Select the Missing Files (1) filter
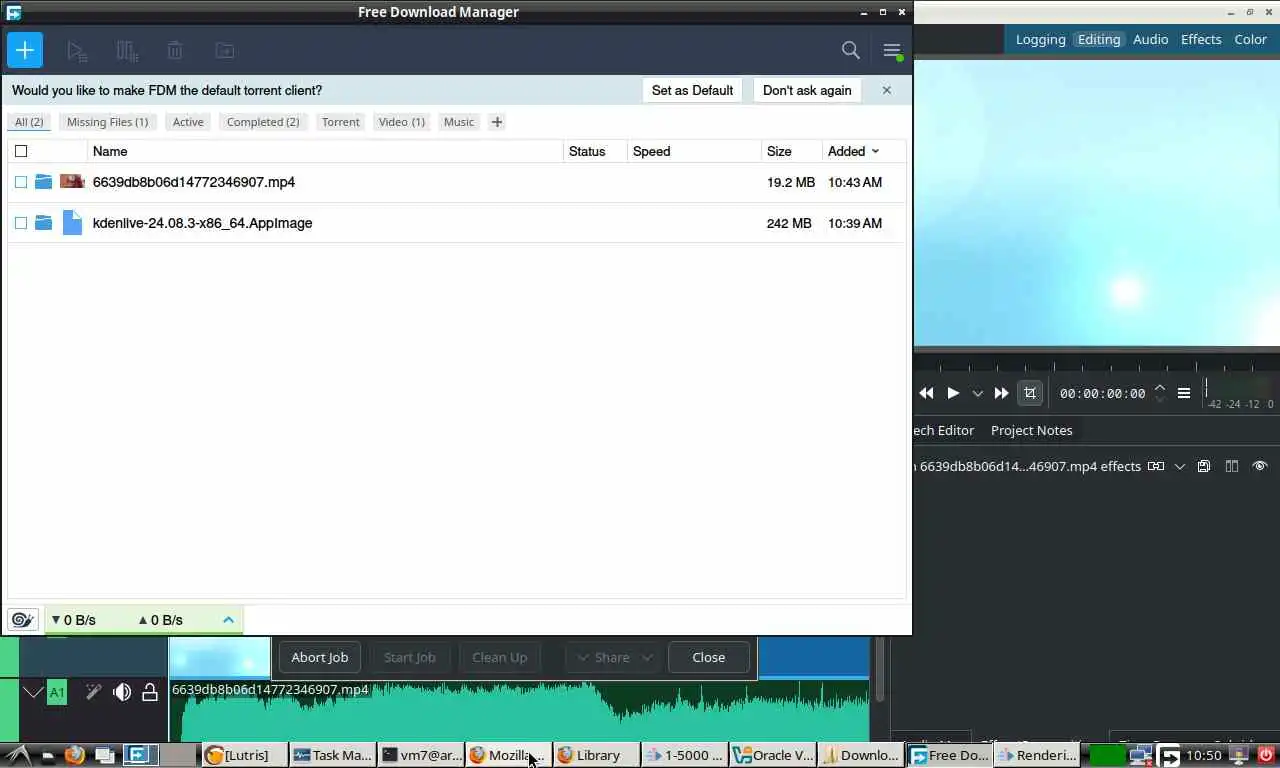The height and width of the screenshot is (768, 1280). pyautogui.click(x=107, y=122)
